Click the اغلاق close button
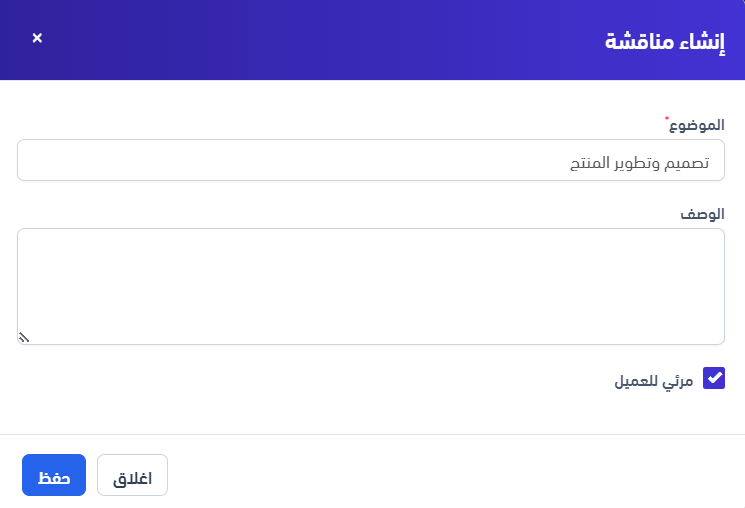The height and width of the screenshot is (508, 745). pyautogui.click(x=132, y=476)
